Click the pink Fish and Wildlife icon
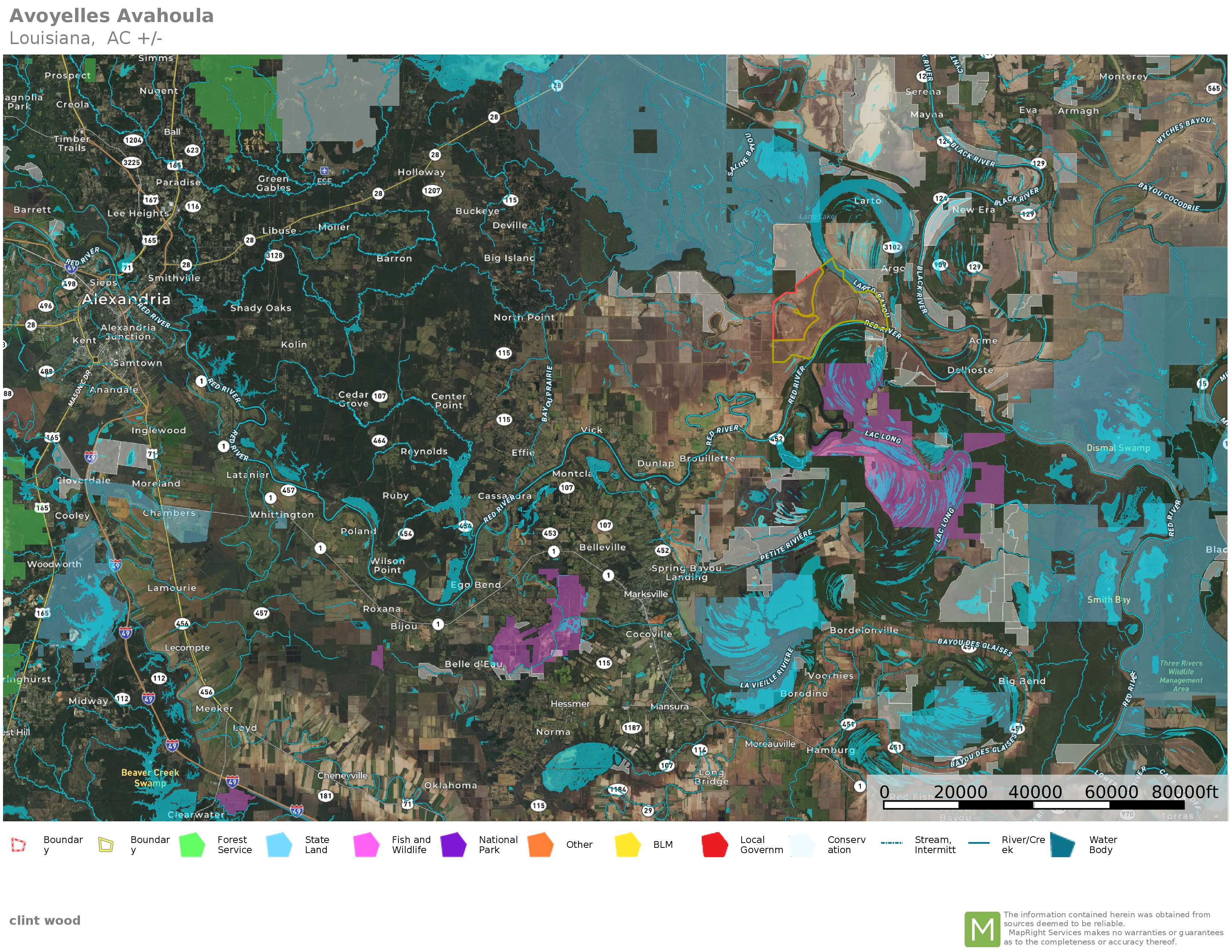This screenshot has height=952, width=1232. (366, 845)
